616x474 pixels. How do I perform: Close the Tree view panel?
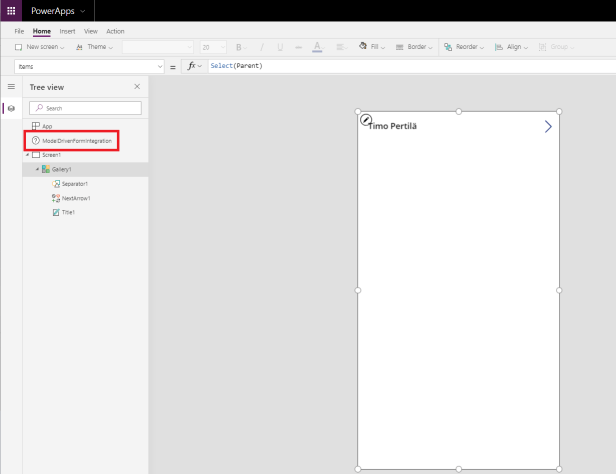click(137, 86)
